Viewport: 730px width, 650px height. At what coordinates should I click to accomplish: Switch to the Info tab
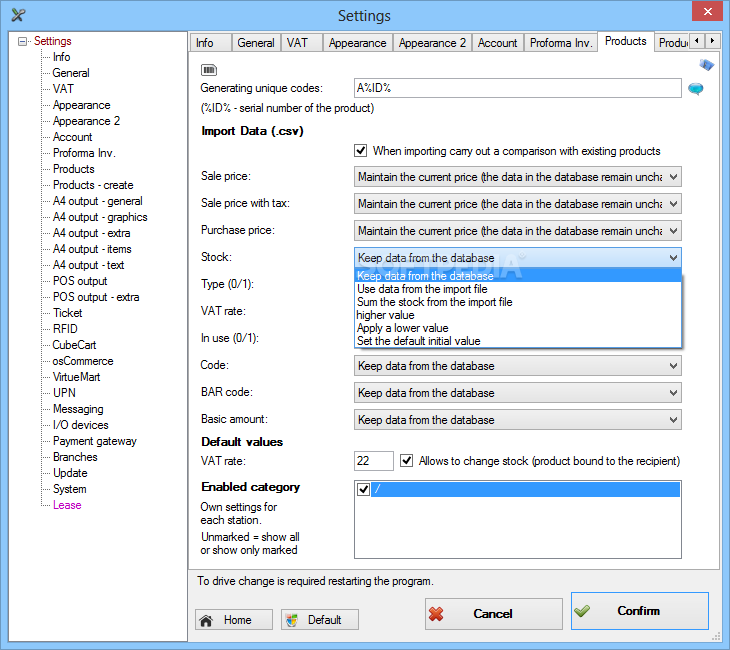pyautogui.click(x=210, y=43)
